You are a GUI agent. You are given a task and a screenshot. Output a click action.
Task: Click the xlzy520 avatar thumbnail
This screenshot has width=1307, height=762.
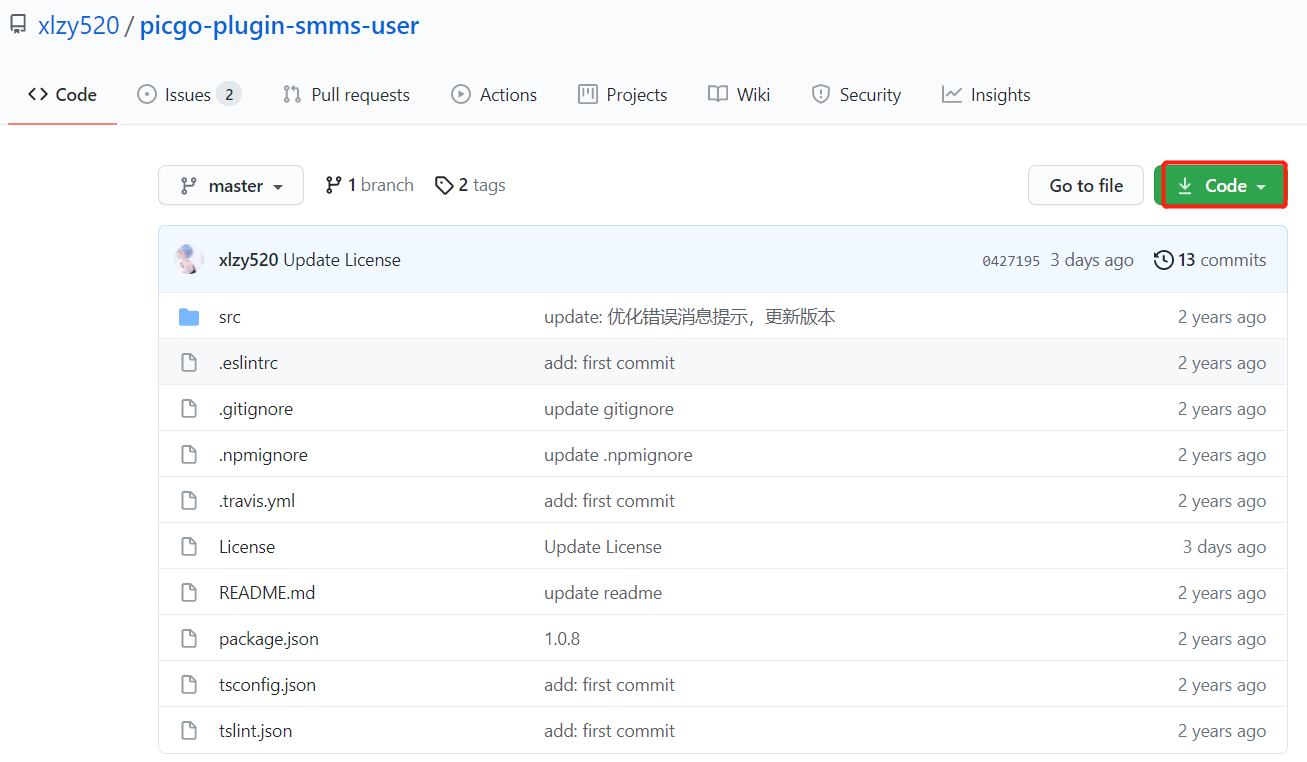tap(189, 260)
